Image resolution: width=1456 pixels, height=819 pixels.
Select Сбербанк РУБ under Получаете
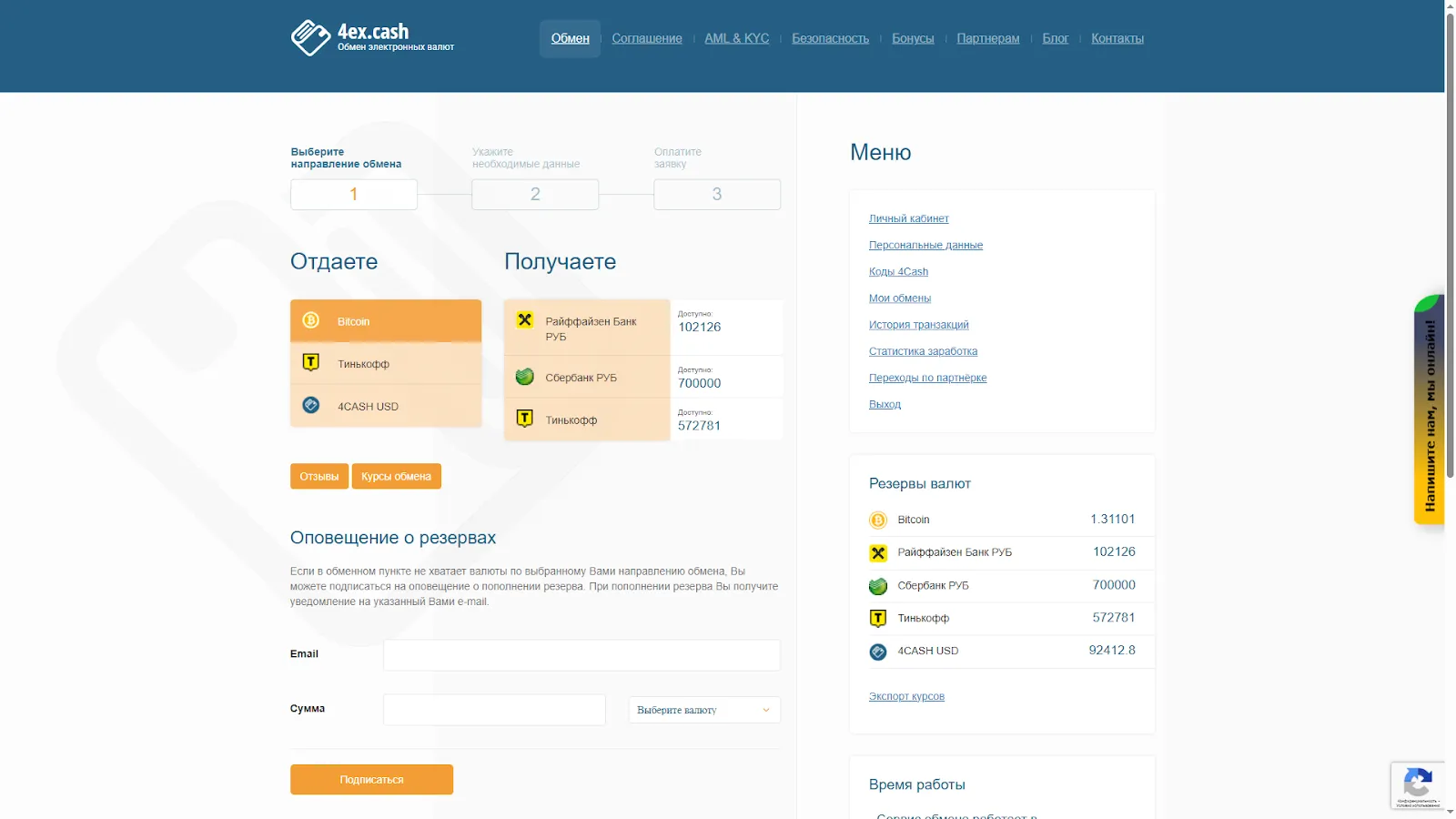click(581, 378)
